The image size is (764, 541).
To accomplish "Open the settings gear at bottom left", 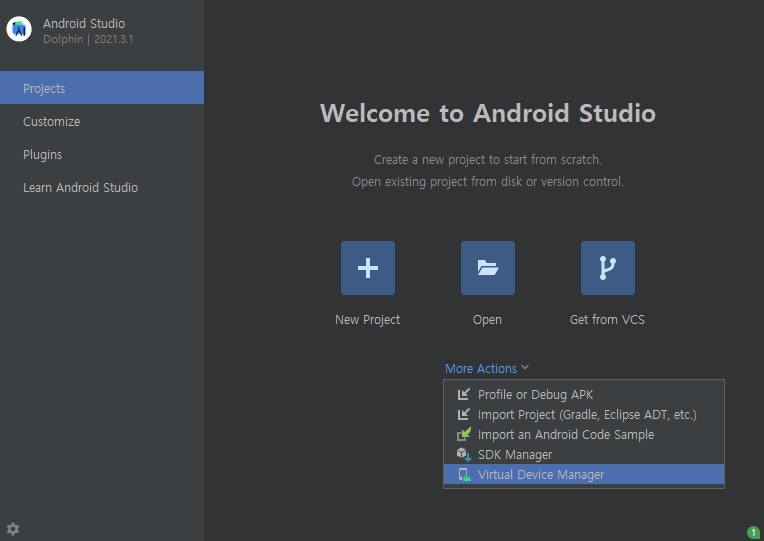I will [13, 529].
